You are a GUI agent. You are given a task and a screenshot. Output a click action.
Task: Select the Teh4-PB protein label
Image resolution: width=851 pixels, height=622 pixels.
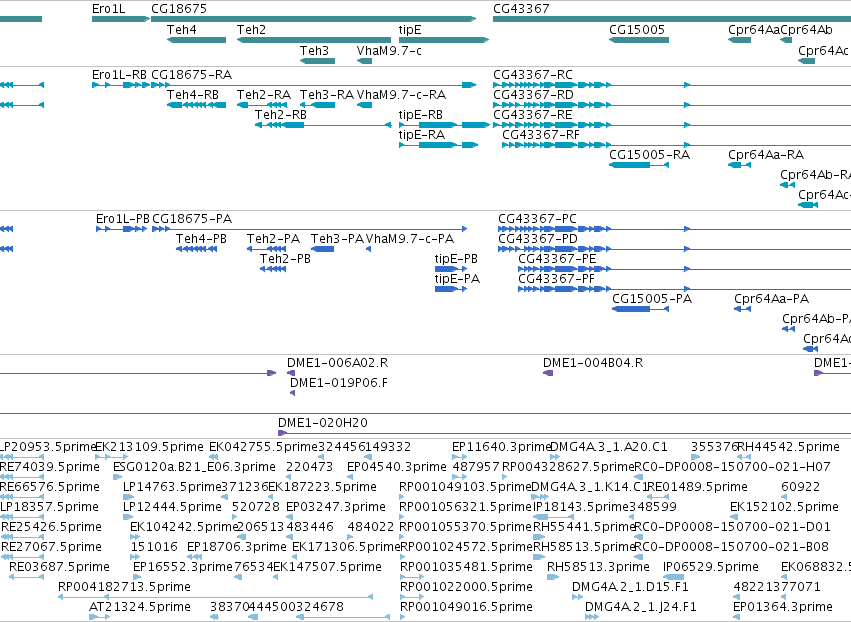coord(201,239)
